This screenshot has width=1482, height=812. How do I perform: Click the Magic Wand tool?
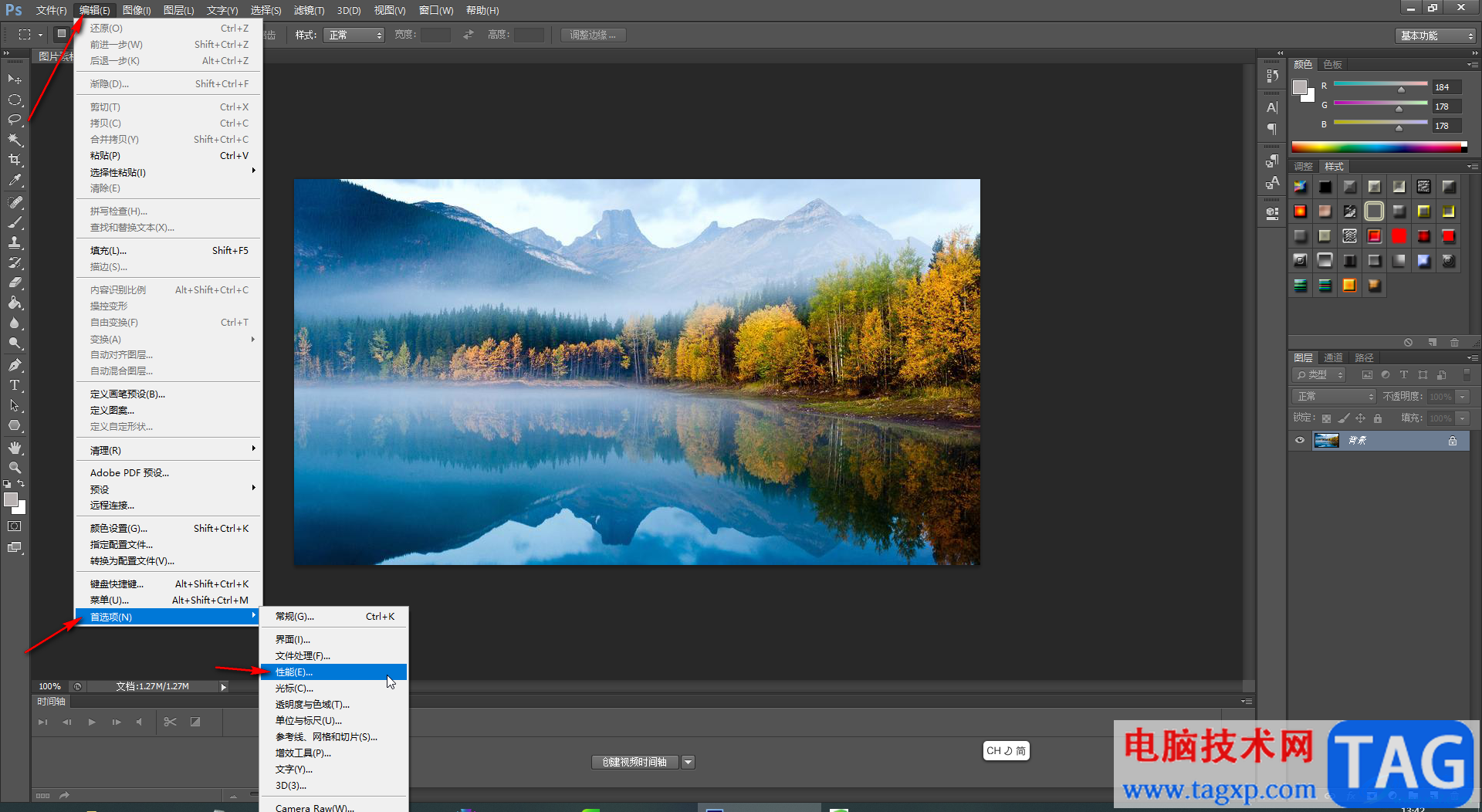(x=15, y=140)
